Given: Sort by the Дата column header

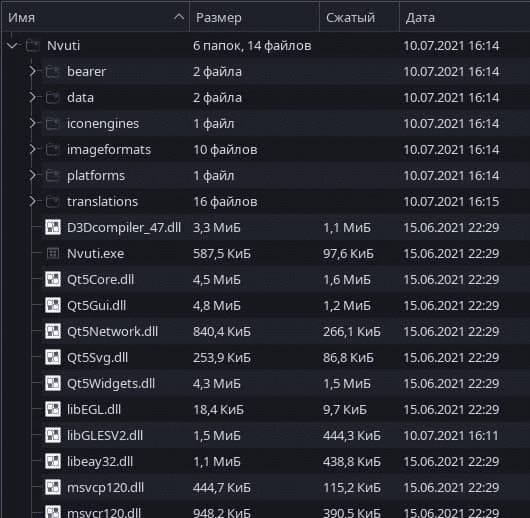Looking at the screenshot, I should pos(465,17).
